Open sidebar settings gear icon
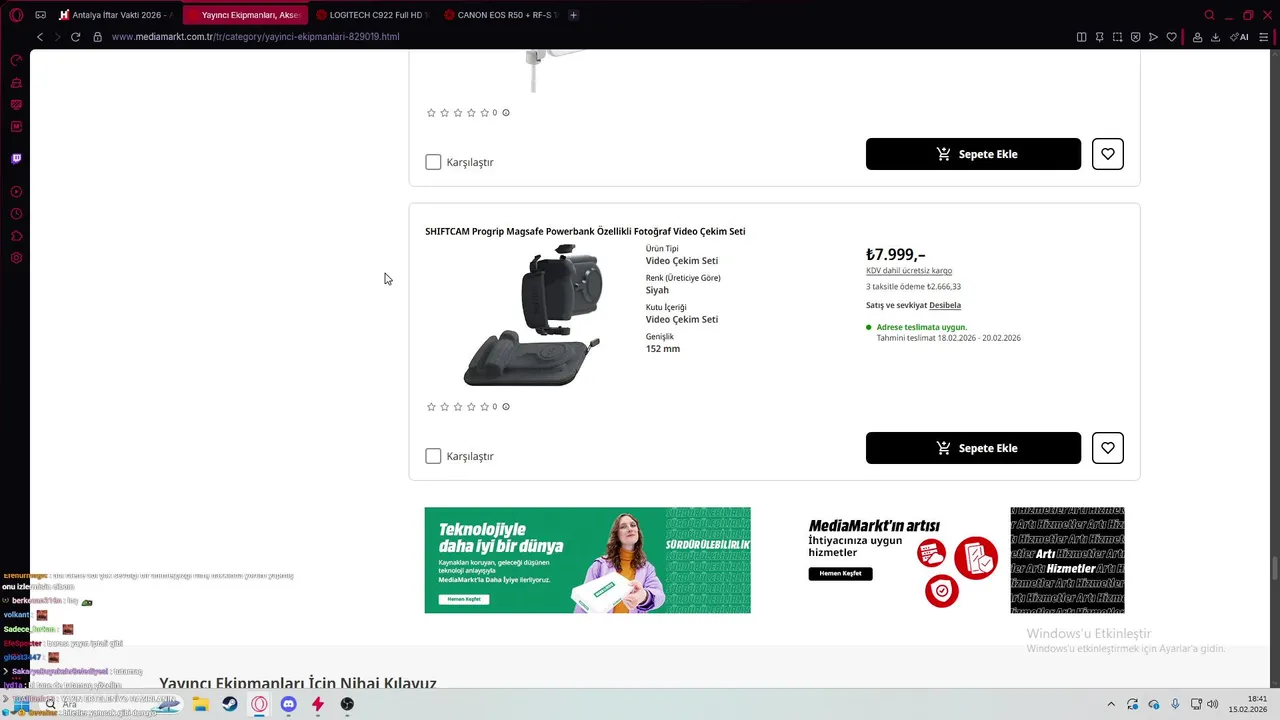Viewport: 1280px width, 720px height. click(16, 258)
